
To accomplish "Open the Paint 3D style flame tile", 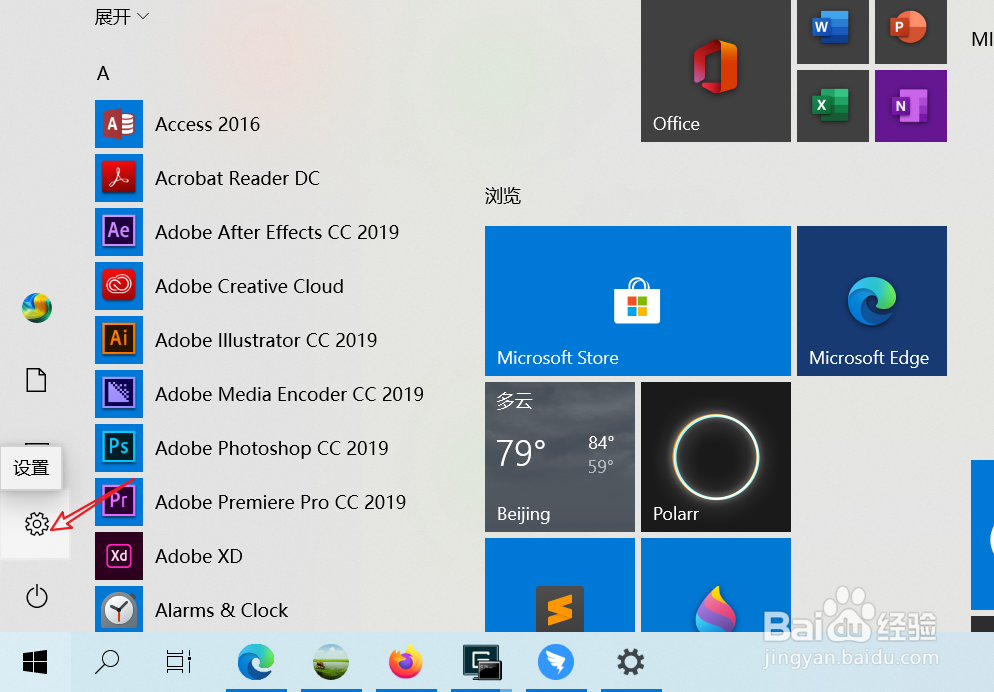I will 716,585.
